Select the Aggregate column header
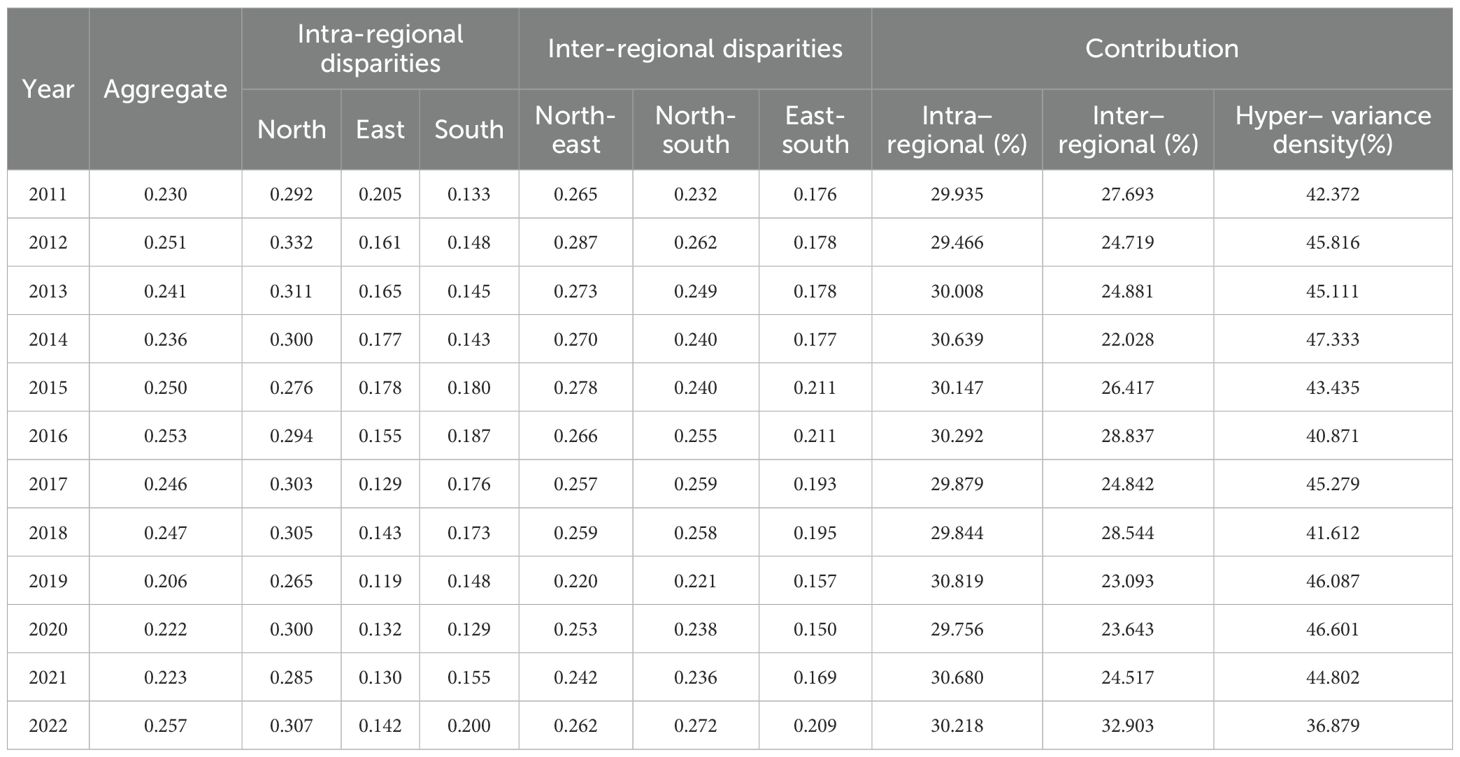This screenshot has height=757, width=1460. [165, 89]
